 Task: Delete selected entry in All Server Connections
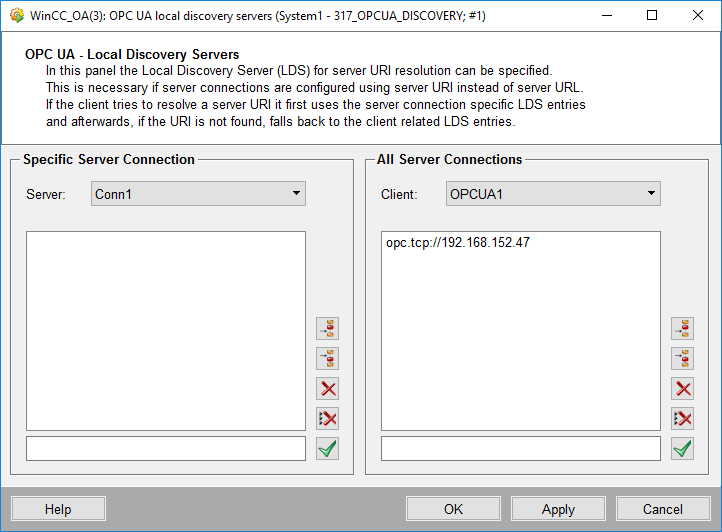click(x=682, y=389)
